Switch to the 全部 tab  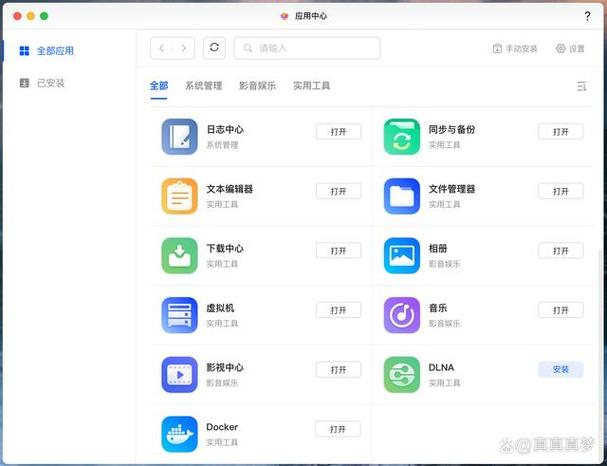point(159,86)
